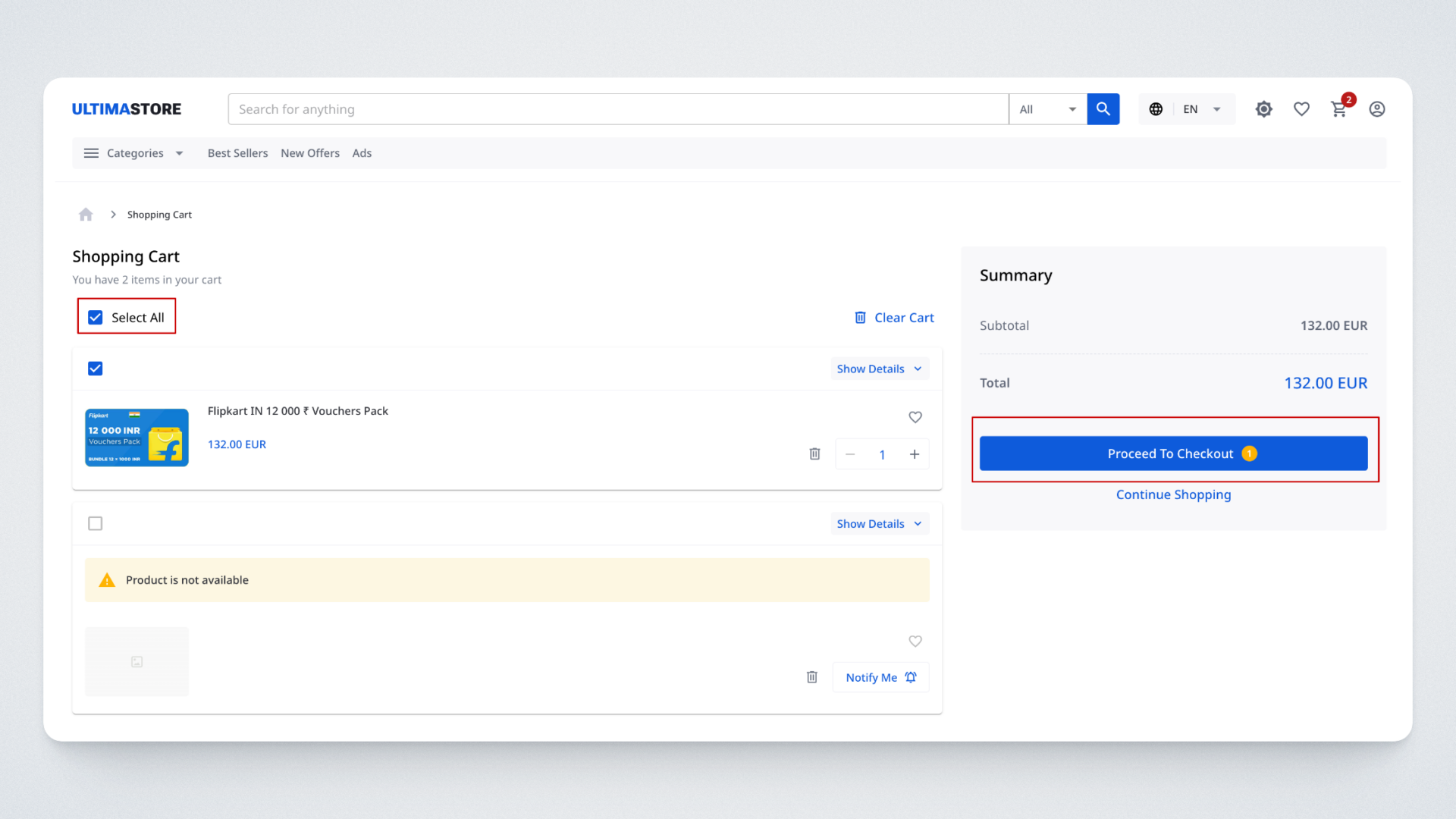The image size is (1456, 819).
Task: Open the shopping cart icon with badge
Action: [1339, 109]
